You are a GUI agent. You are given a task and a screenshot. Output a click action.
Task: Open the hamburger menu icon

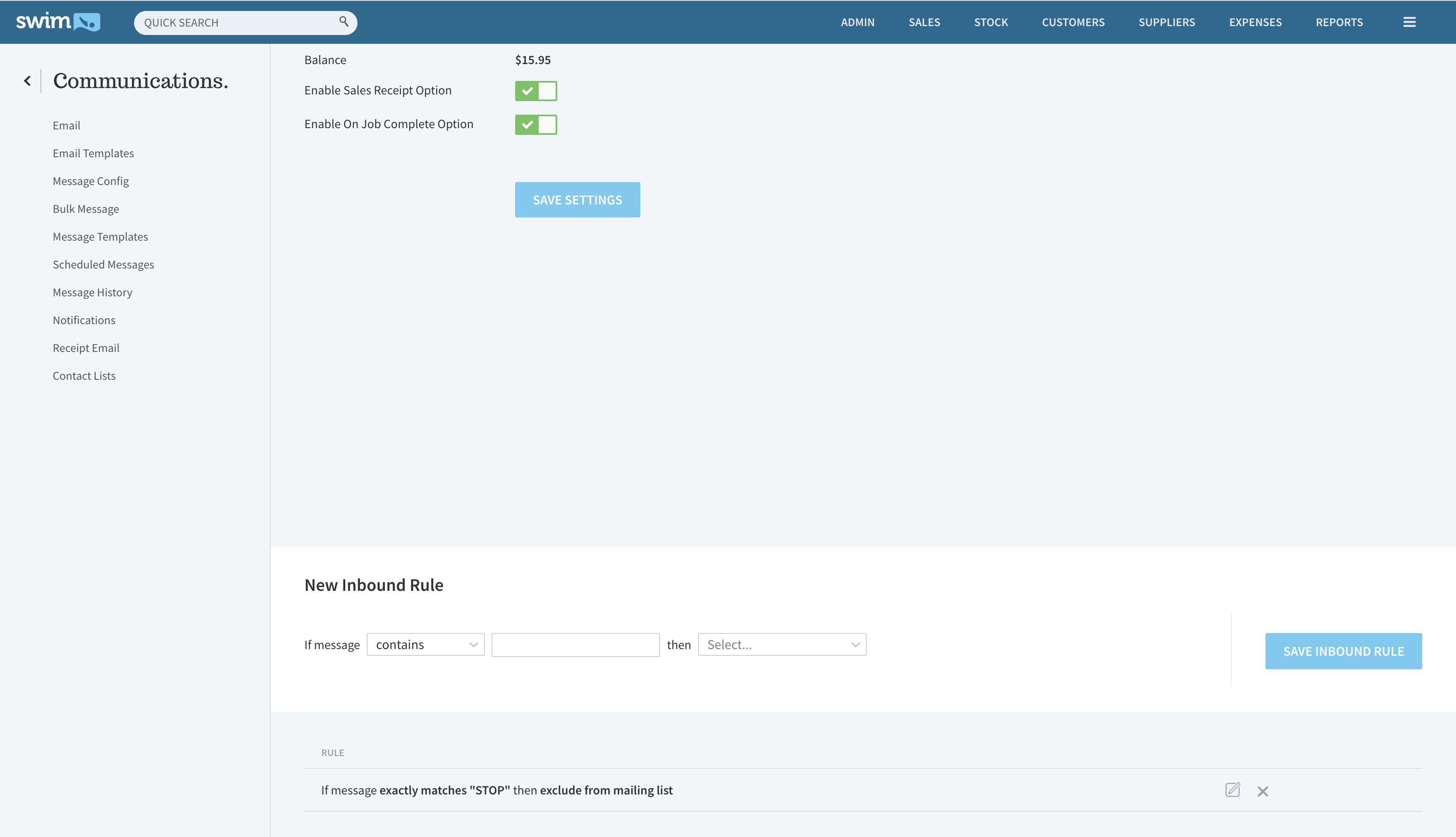click(1409, 22)
